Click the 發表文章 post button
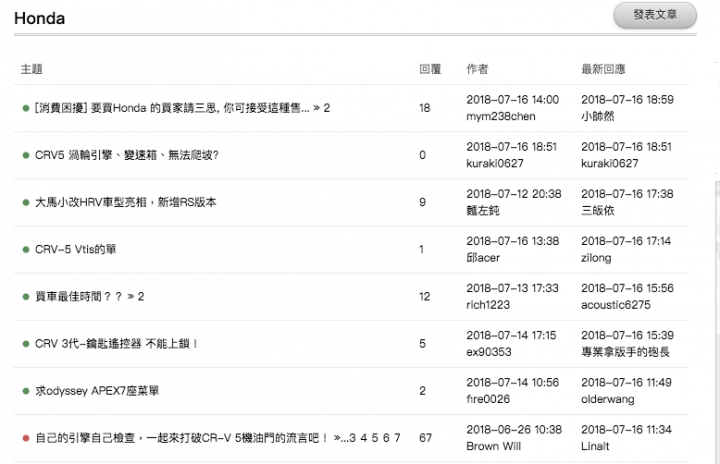 coord(655,15)
